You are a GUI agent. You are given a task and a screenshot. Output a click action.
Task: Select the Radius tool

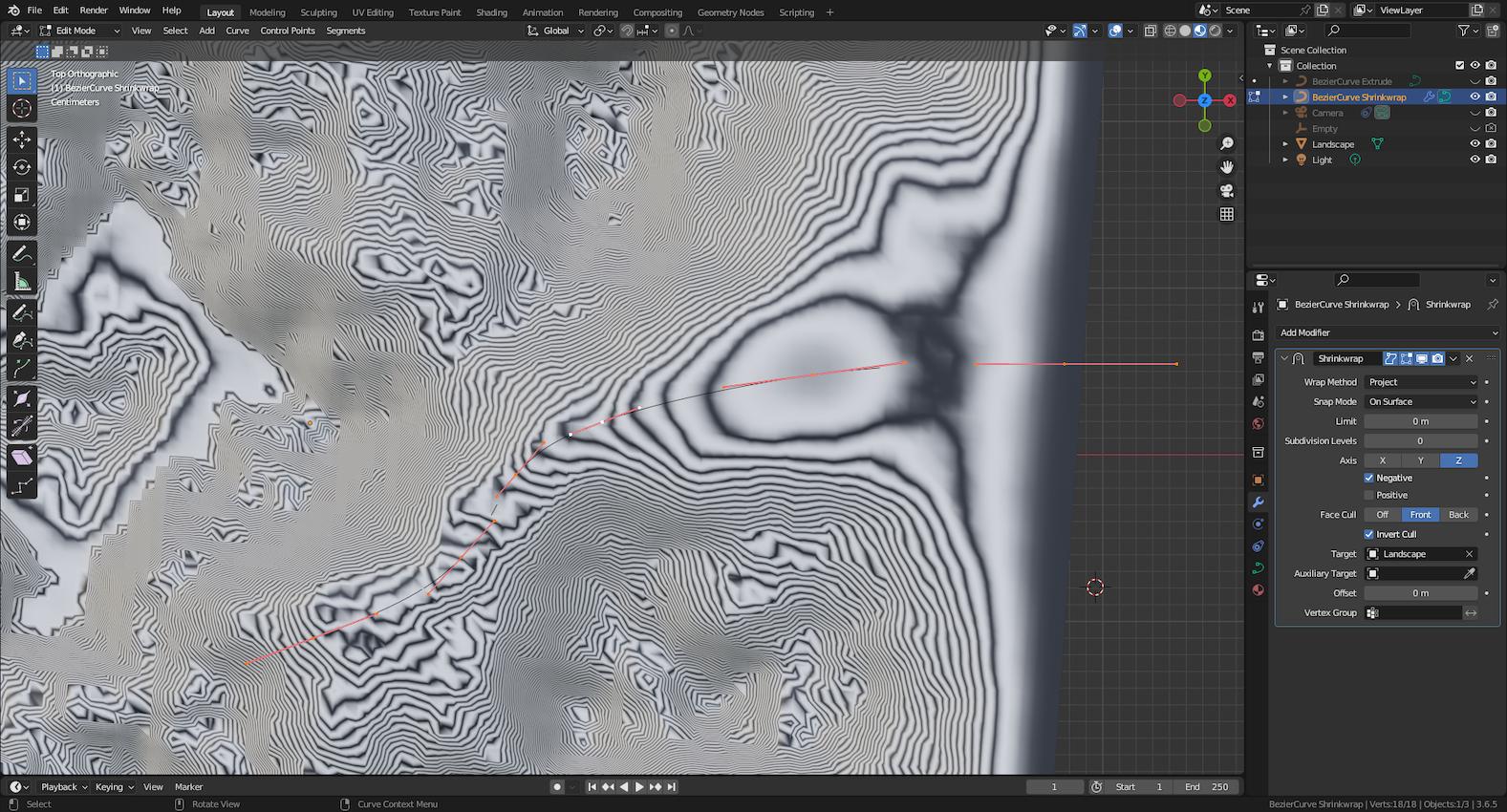coord(21,399)
